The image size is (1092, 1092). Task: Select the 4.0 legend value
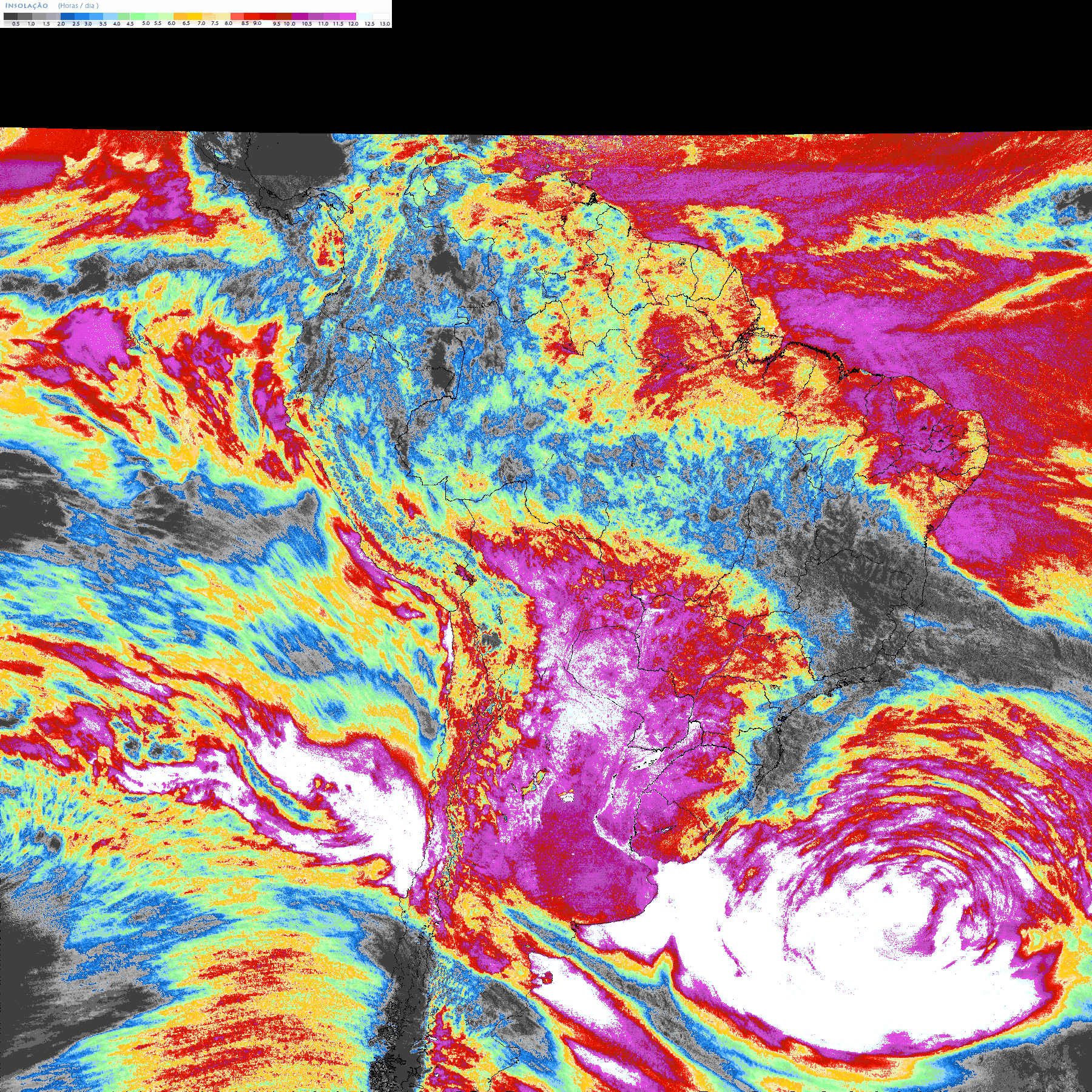pyautogui.click(x=117, y=24)
